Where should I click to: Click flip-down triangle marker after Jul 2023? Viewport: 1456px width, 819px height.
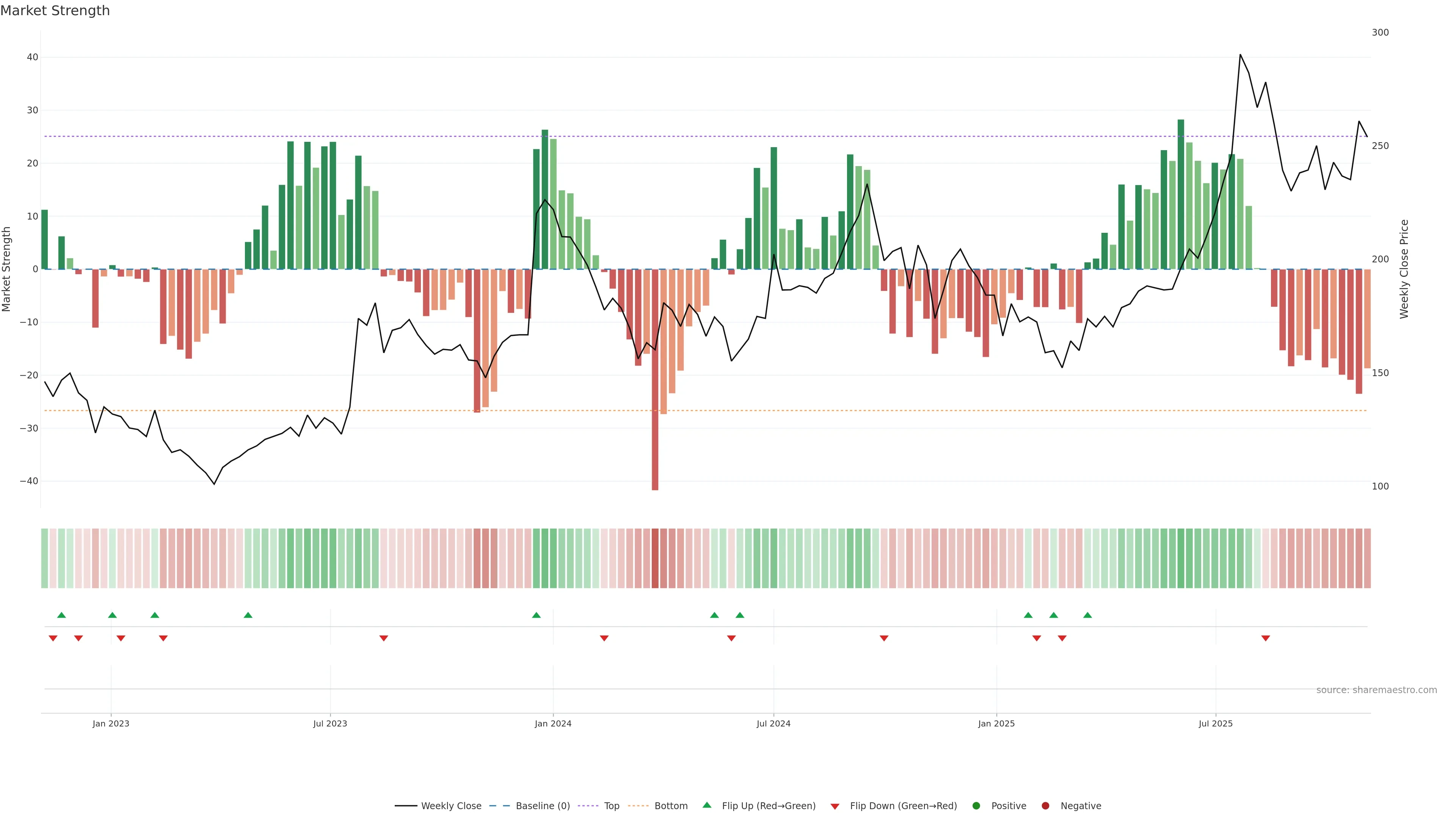[x=384, y=638]
